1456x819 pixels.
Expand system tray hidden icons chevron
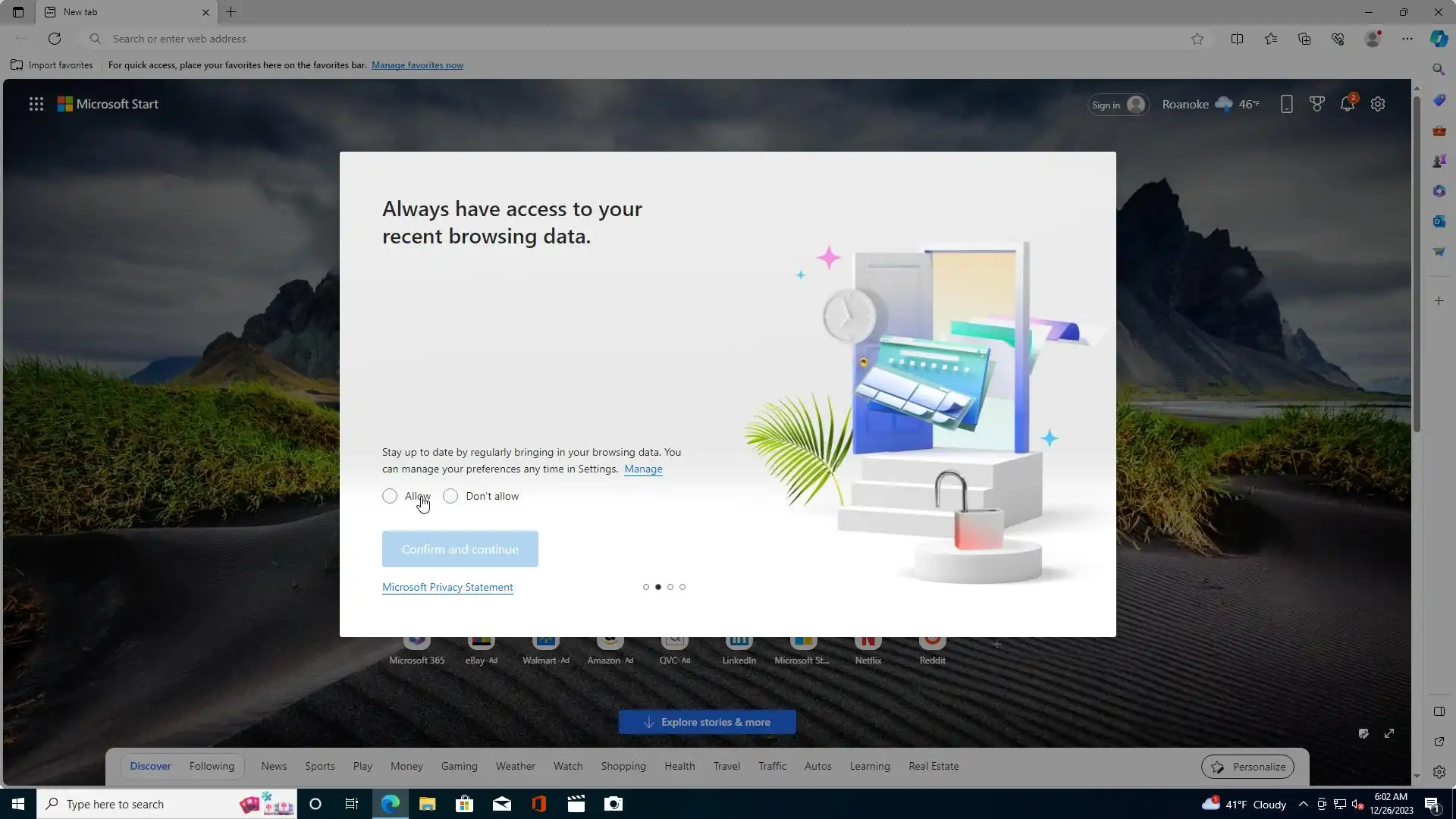(1303, 805)
